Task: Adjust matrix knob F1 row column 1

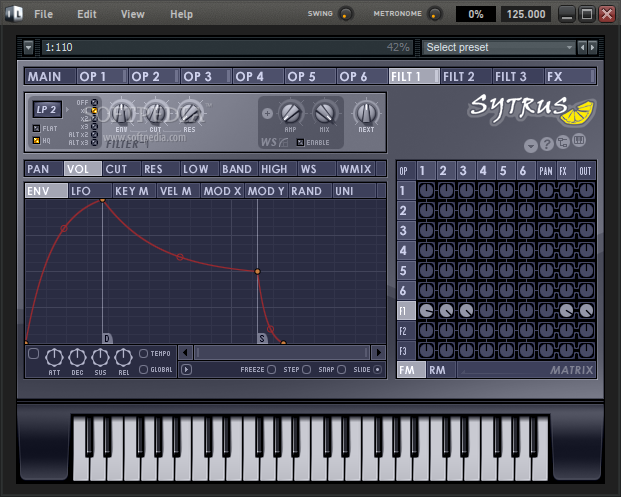Action: 427,311
